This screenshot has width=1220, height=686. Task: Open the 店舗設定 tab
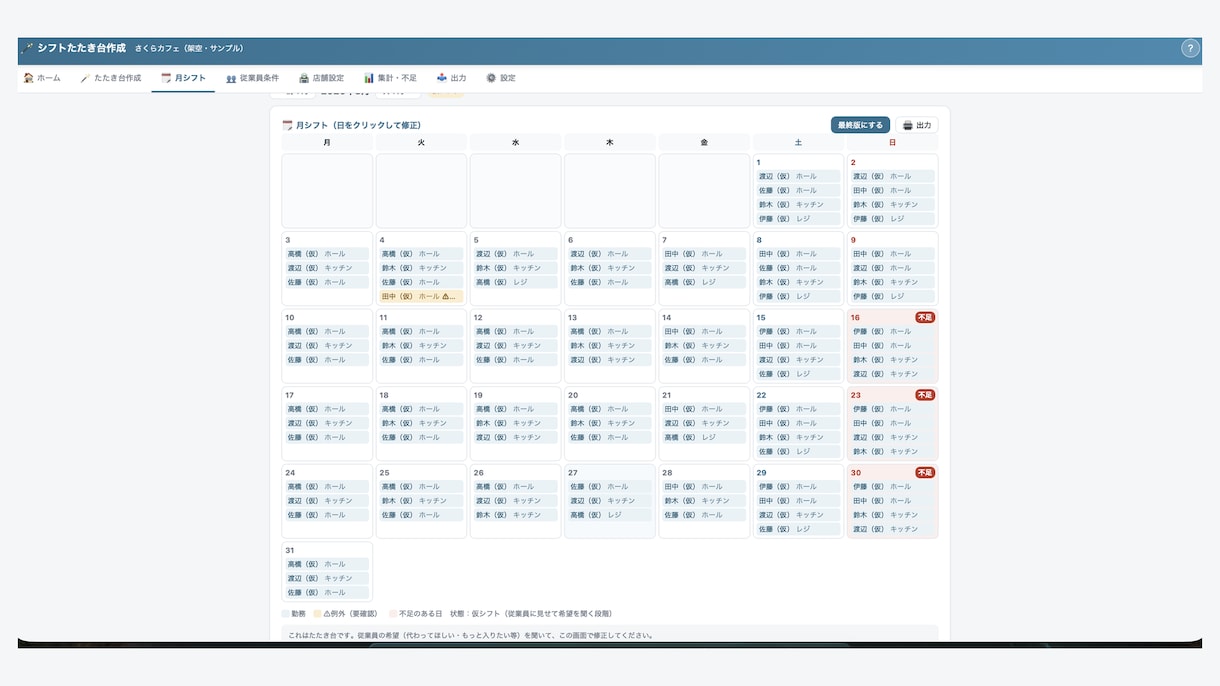click(x=321, y=78)
